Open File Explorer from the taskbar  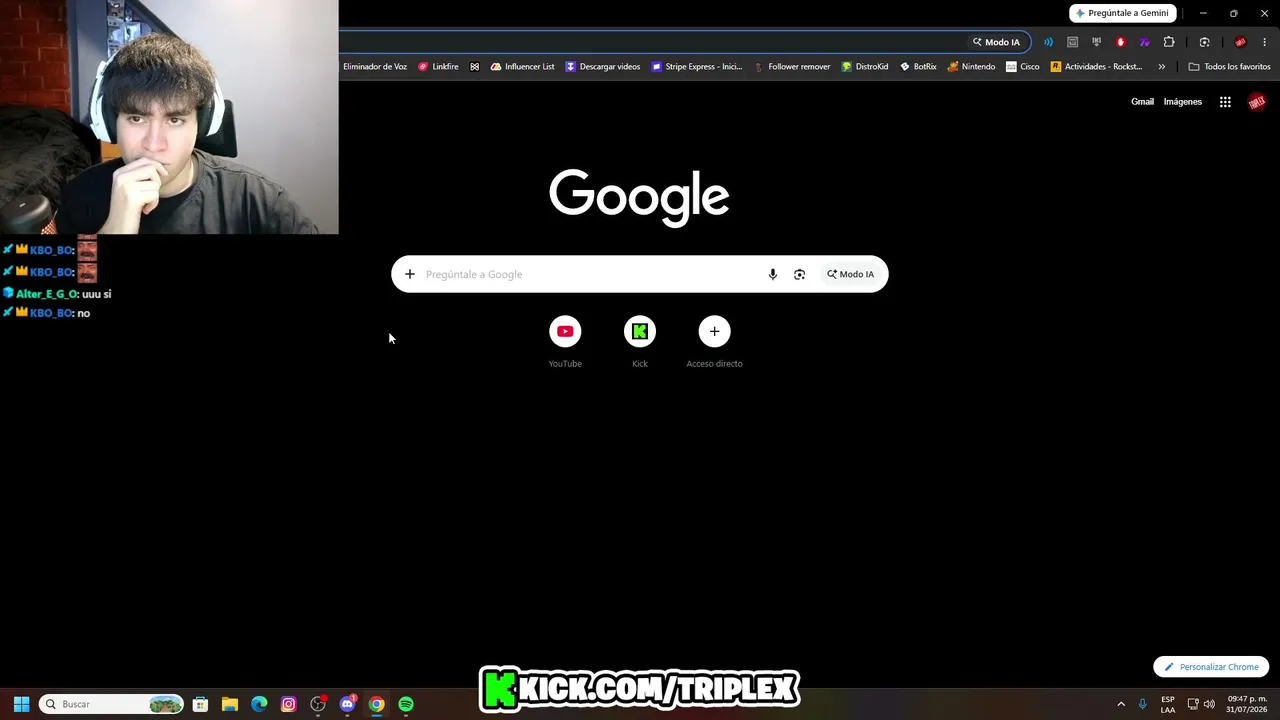click(229, 704)
